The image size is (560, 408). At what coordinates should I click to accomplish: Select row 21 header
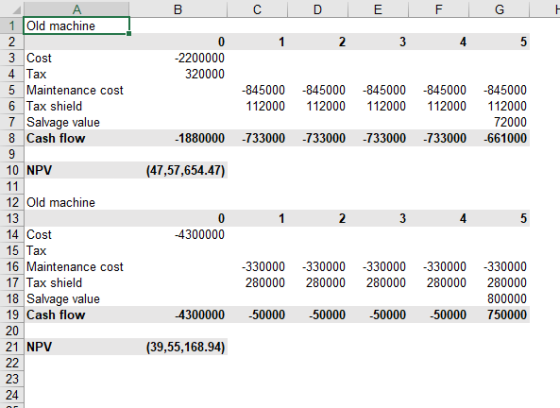pos(12,347)
